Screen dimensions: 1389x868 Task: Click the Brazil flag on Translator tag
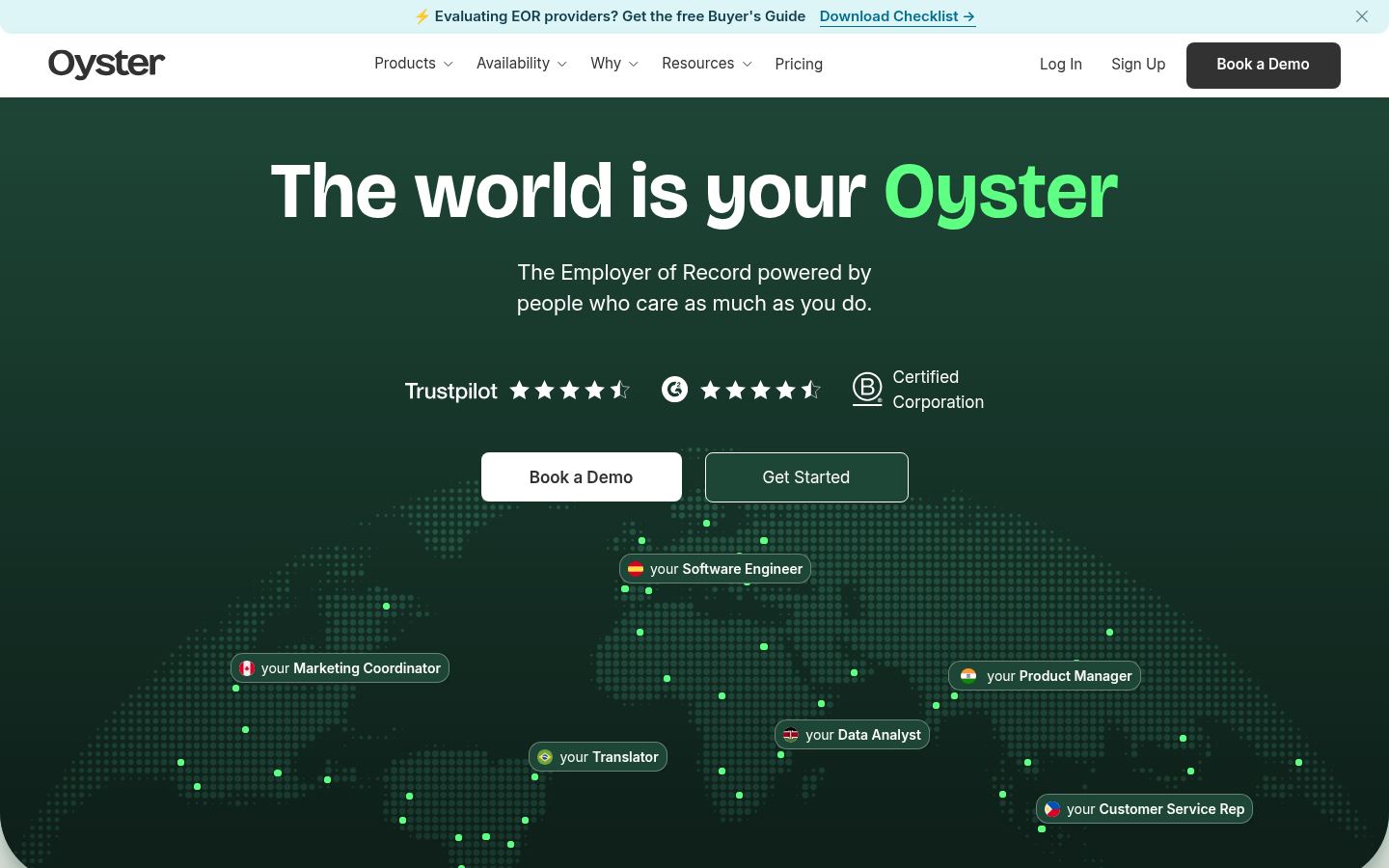click(545, 757)
